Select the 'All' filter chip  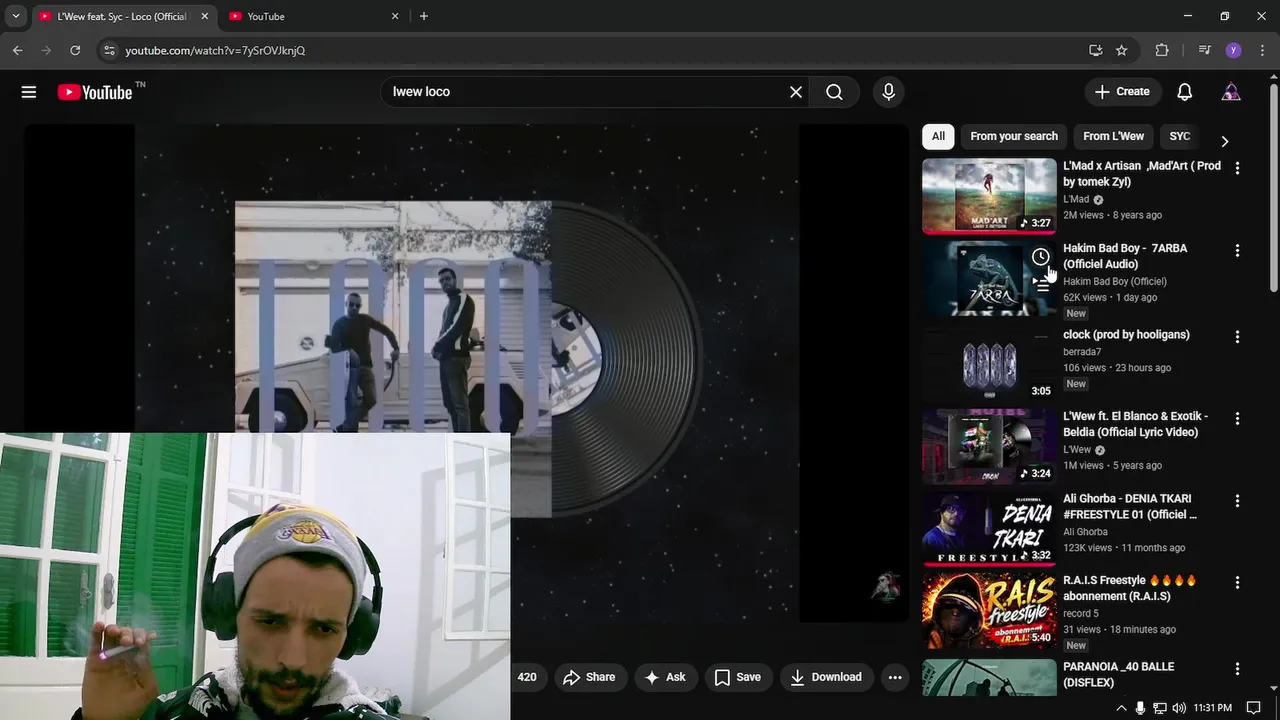tap(938, 136)
